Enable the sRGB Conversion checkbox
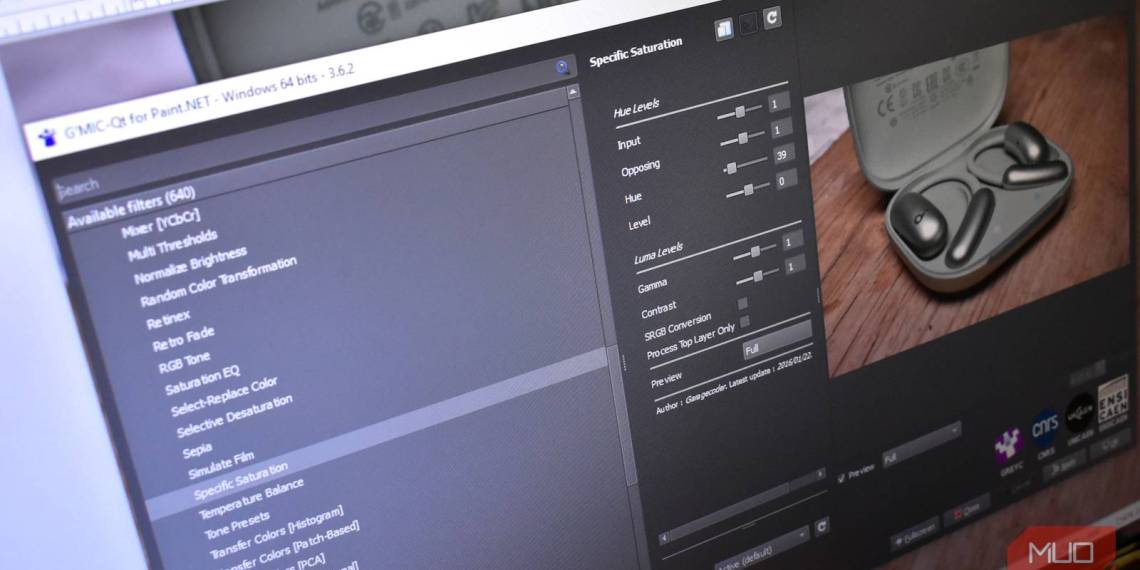 [x=742, y=303]
